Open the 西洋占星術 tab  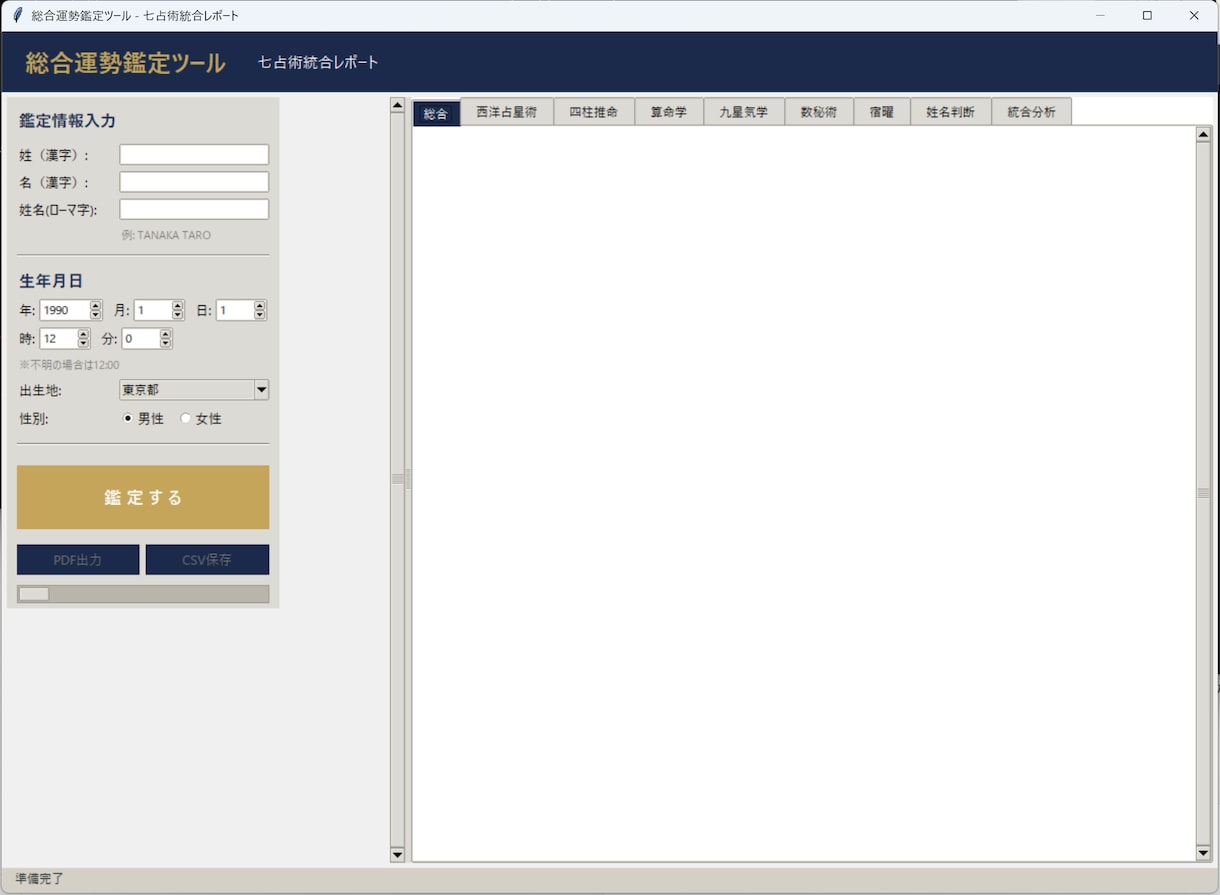507,112
